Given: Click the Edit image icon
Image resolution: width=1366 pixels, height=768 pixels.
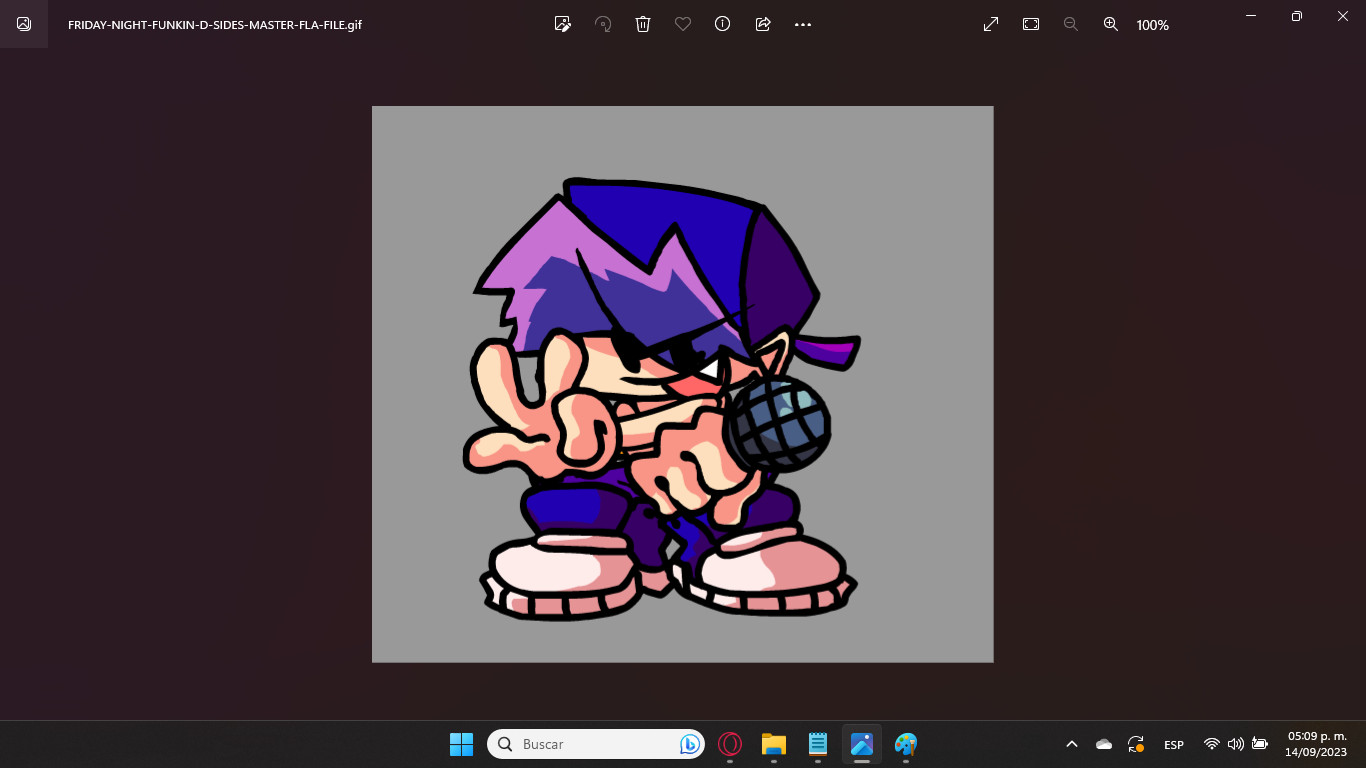Looking at the screenshot, I should [x=563, y=24].
